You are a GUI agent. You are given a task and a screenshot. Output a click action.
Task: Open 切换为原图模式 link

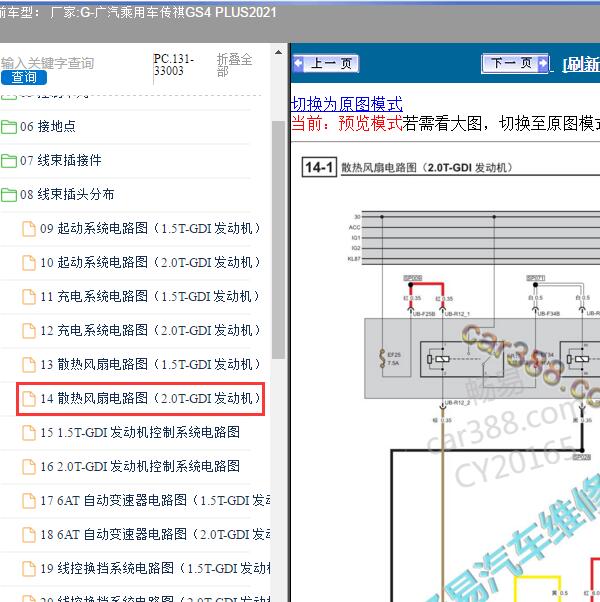[347, 104]
